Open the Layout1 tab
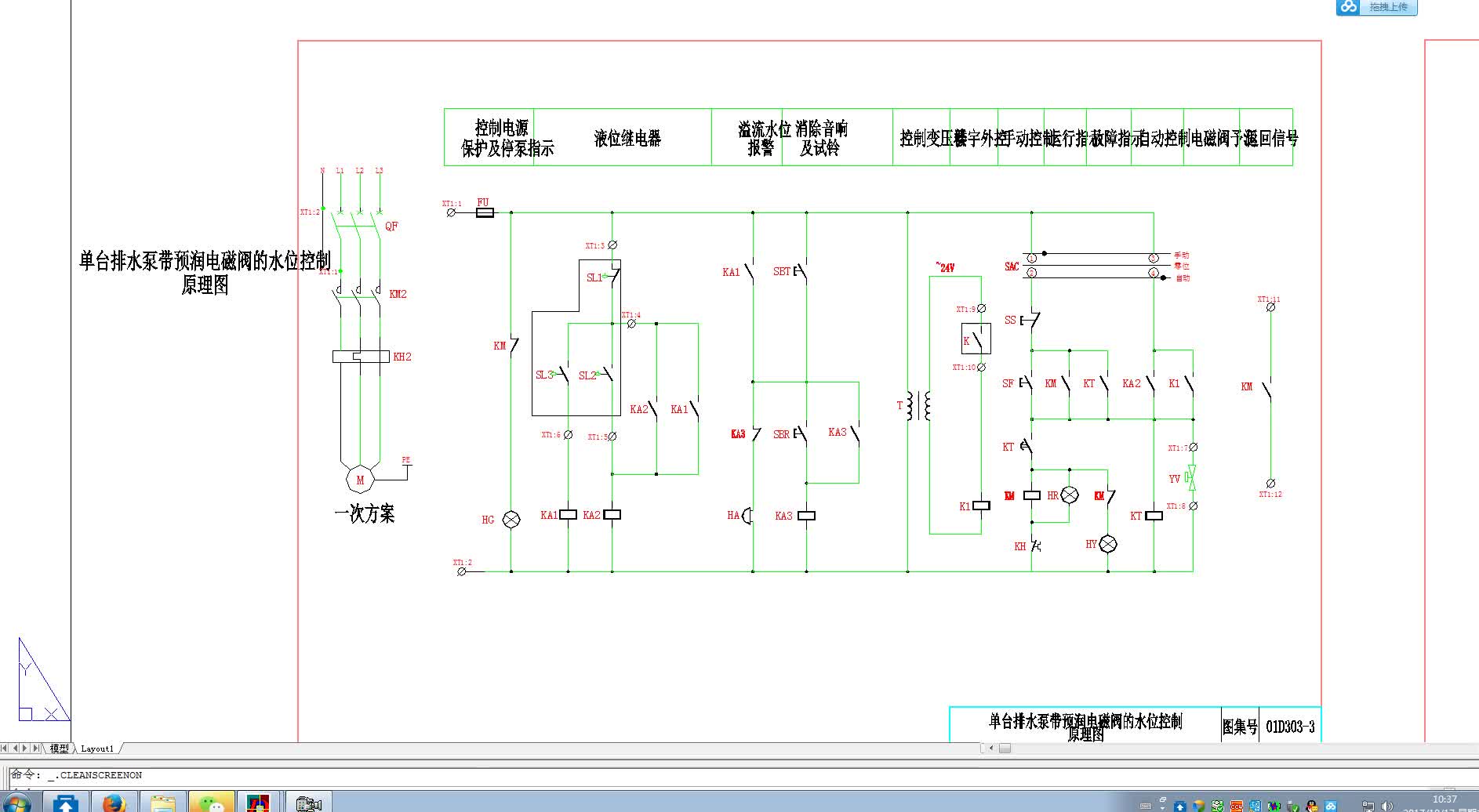1479x812 pixels. 97,749
